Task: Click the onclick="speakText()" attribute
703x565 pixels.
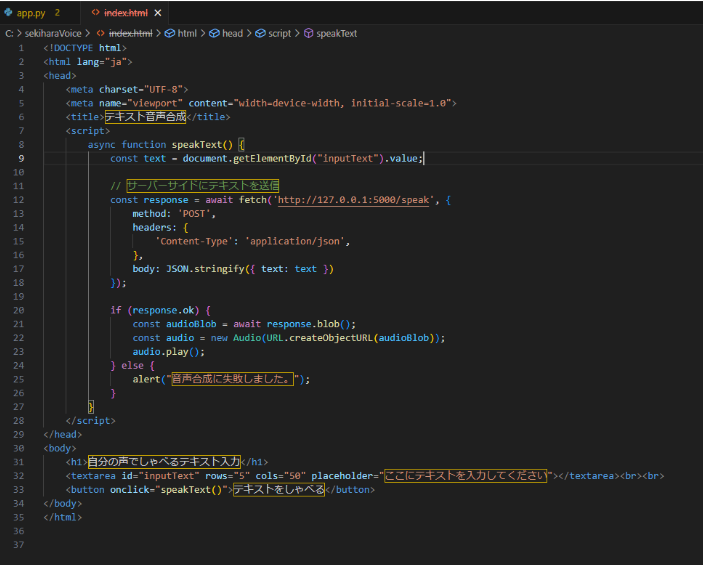Action: coord(169,490)
